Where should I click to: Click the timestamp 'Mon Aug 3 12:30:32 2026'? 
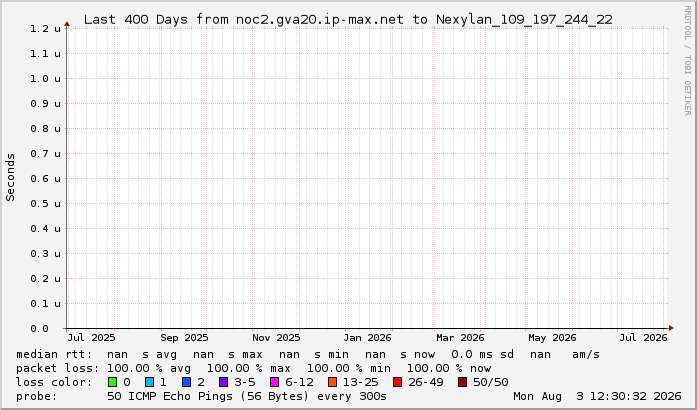pos(597,396)
